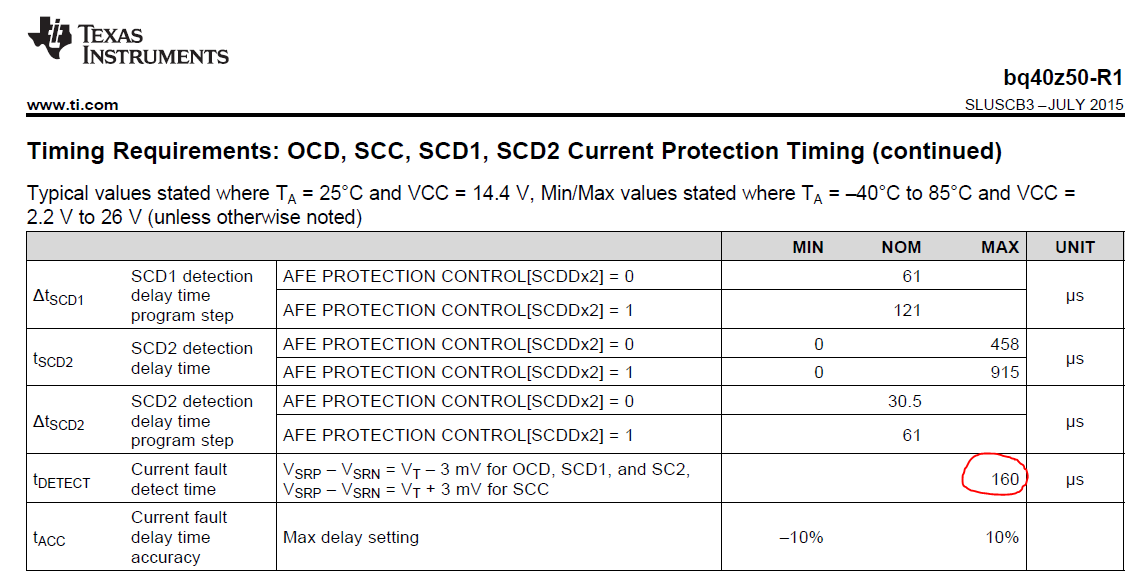Select the UNIT column header
Viewport: 1138px width, 586px height.
[x=1075, y=247]
